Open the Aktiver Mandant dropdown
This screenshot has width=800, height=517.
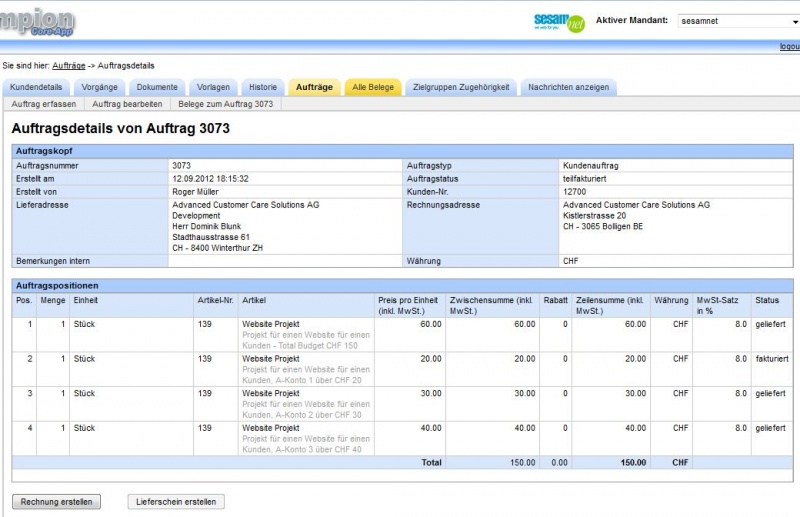coord(738,21)
